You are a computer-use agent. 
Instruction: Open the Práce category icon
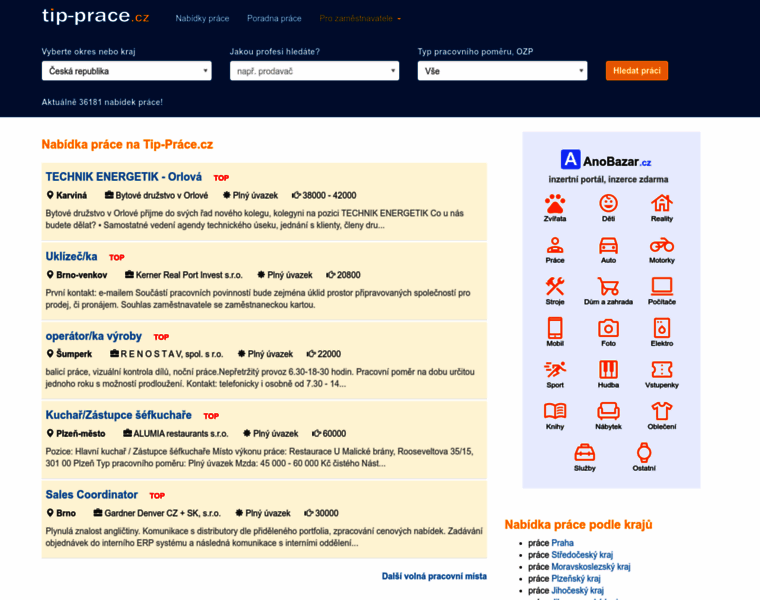pyautogui.click(x=555, y=245)
